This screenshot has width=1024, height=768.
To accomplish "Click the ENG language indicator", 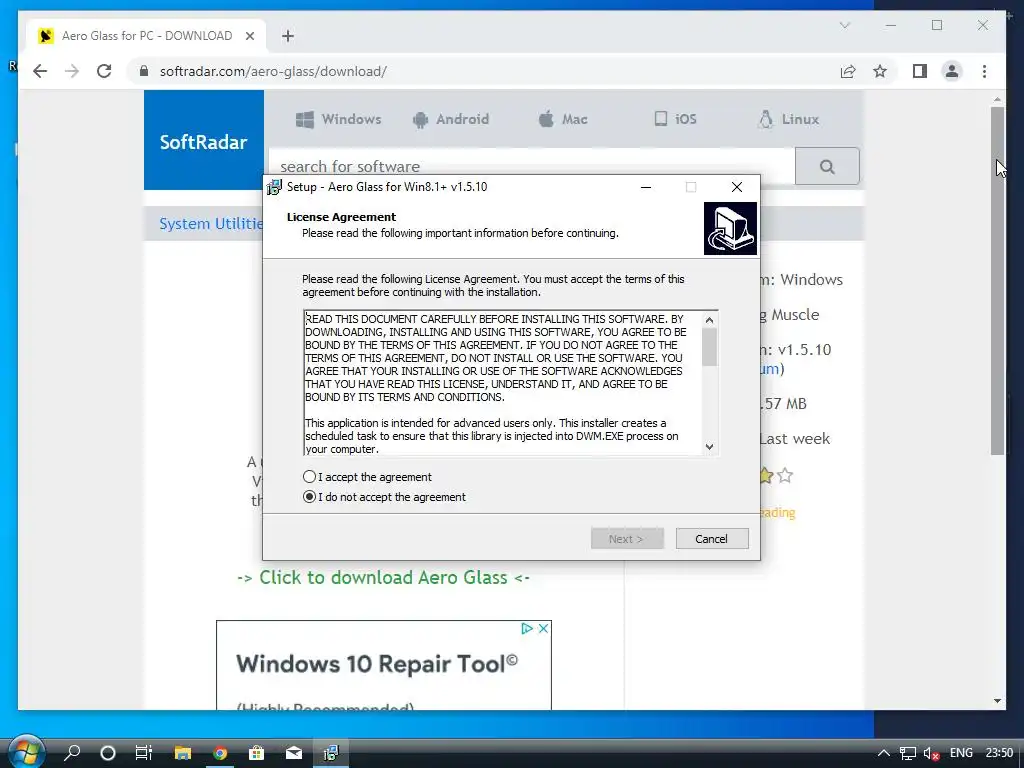I will point(961,753).
